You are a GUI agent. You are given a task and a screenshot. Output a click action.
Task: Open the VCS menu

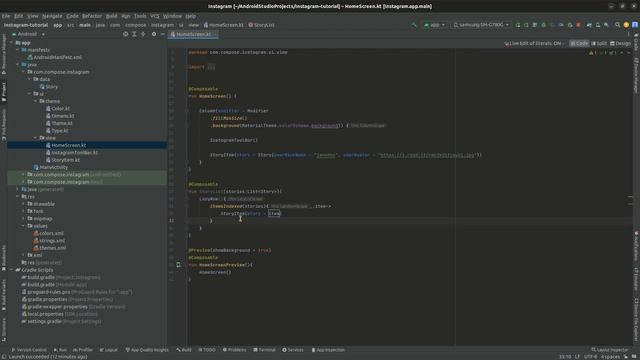pyautogui.click(x=155, y=16)
